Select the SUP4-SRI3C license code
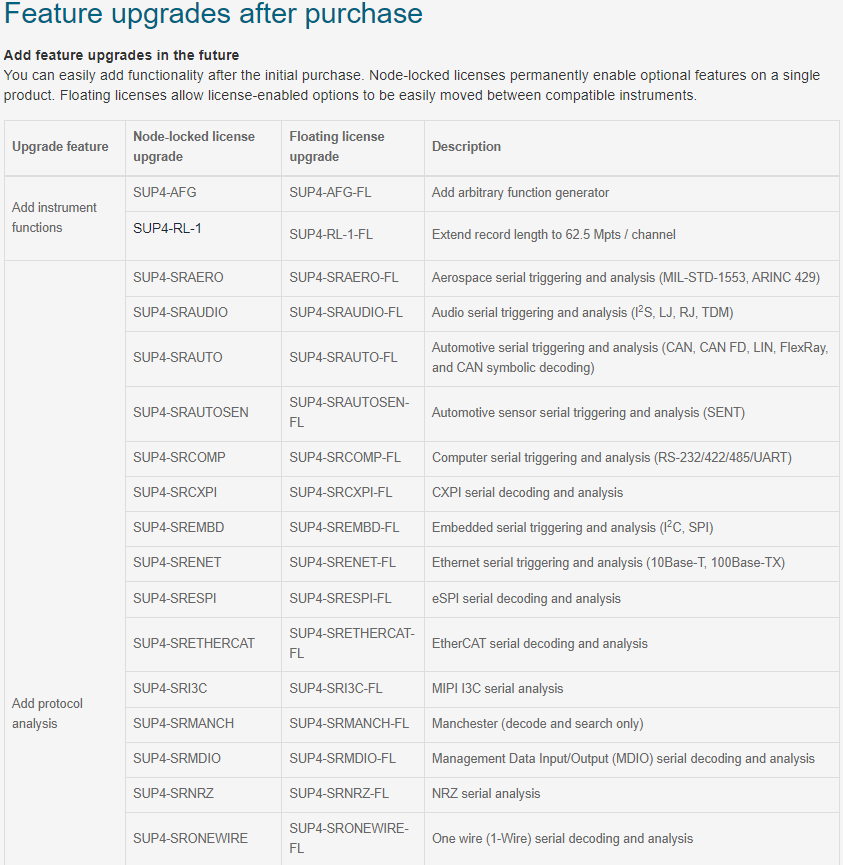 point(170,689)
